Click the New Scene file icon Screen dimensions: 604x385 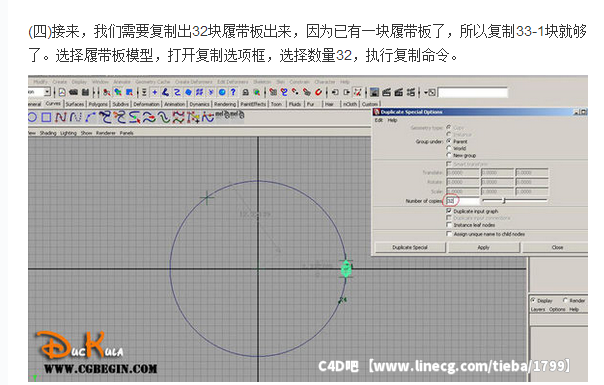tap(62, 92)
